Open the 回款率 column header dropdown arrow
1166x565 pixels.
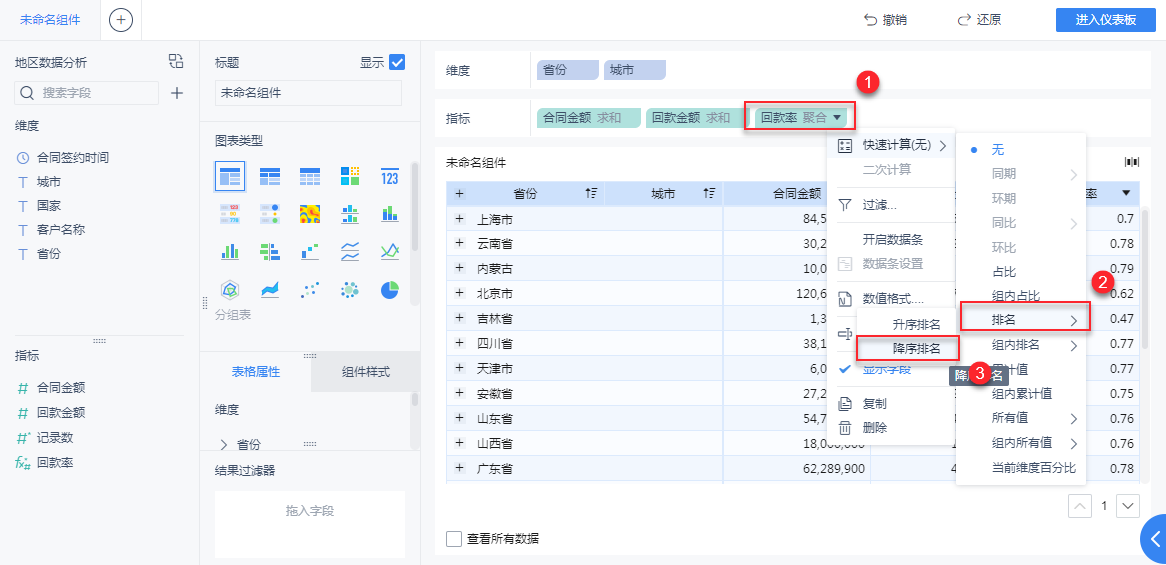(1126, 193)
